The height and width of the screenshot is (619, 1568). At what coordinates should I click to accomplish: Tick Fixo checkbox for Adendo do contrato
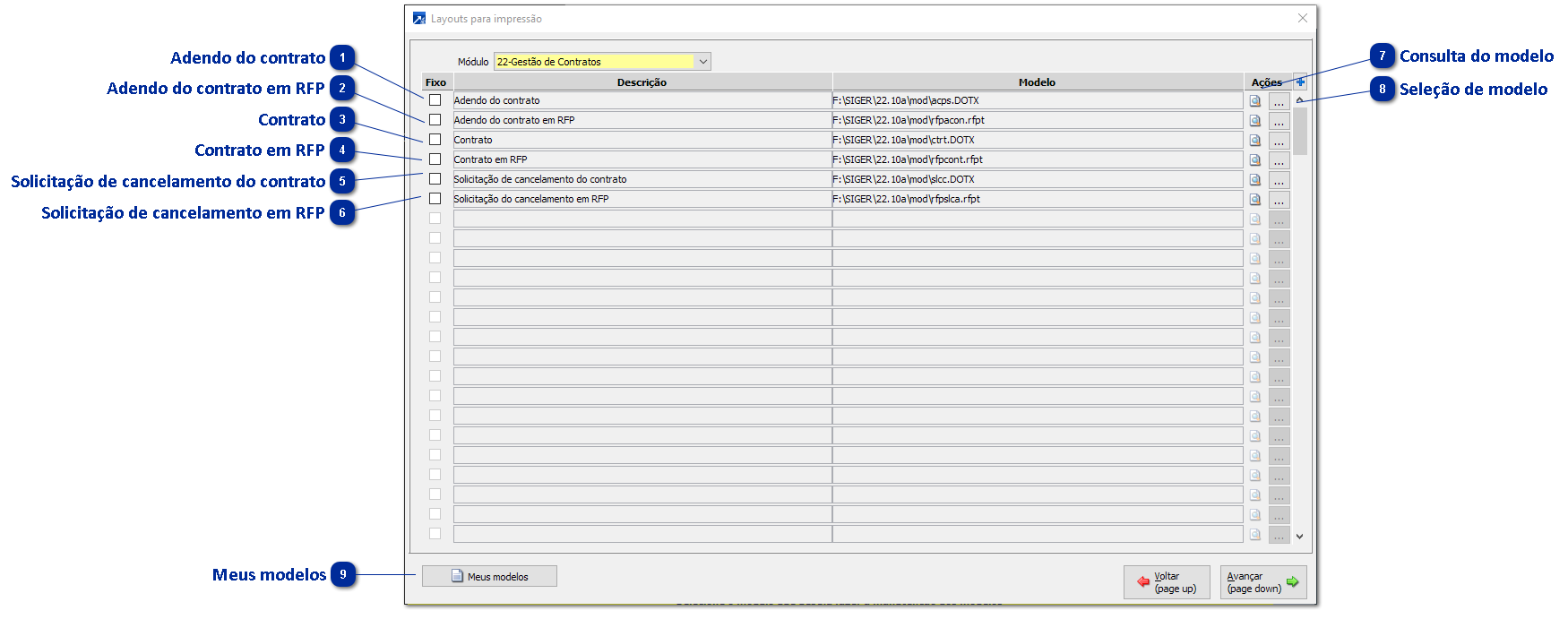pos(435,100)
